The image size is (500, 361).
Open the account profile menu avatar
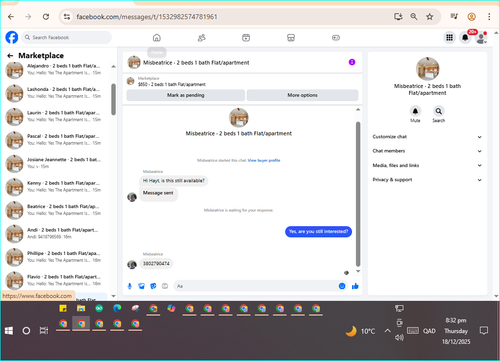coord(481,38)
